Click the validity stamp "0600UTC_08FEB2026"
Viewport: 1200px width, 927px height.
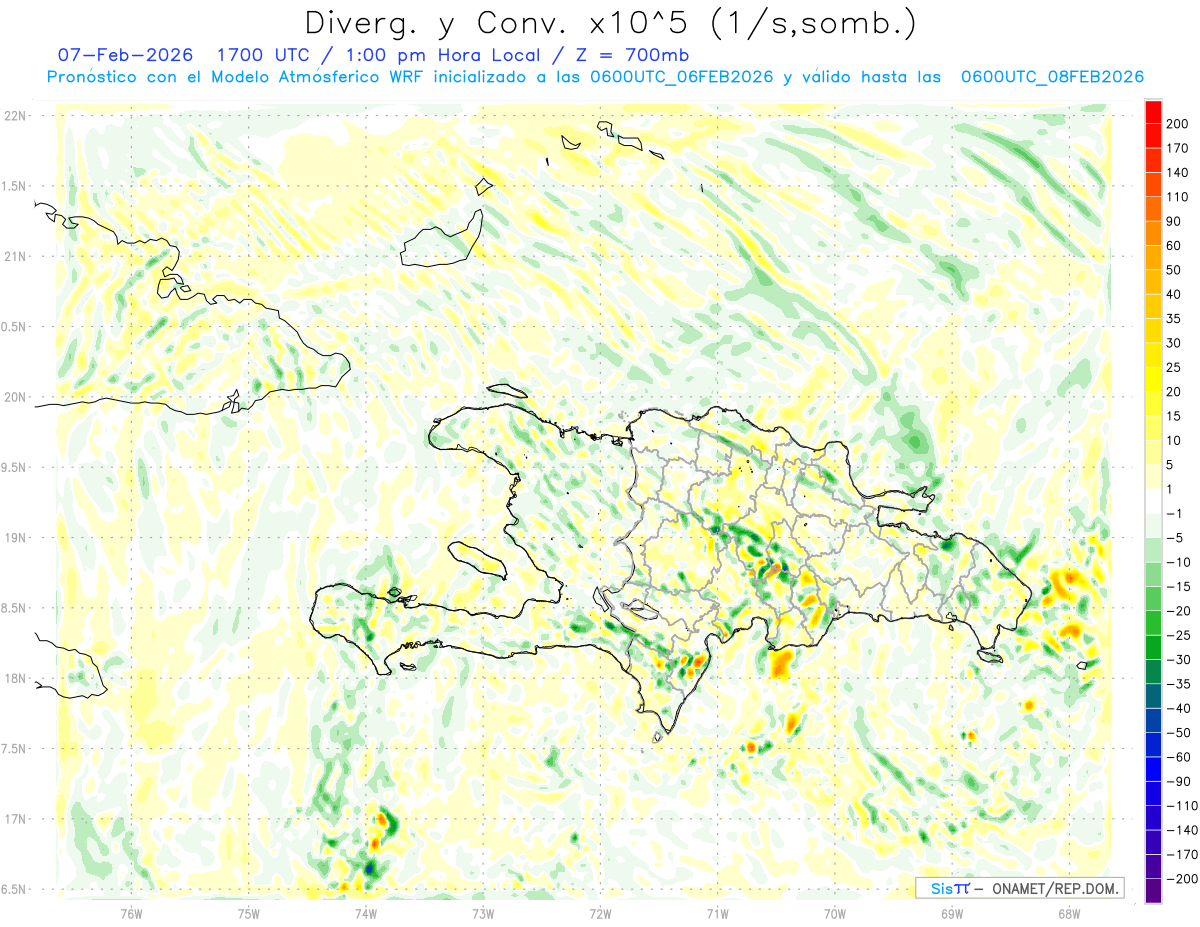tap(1052, 77)
